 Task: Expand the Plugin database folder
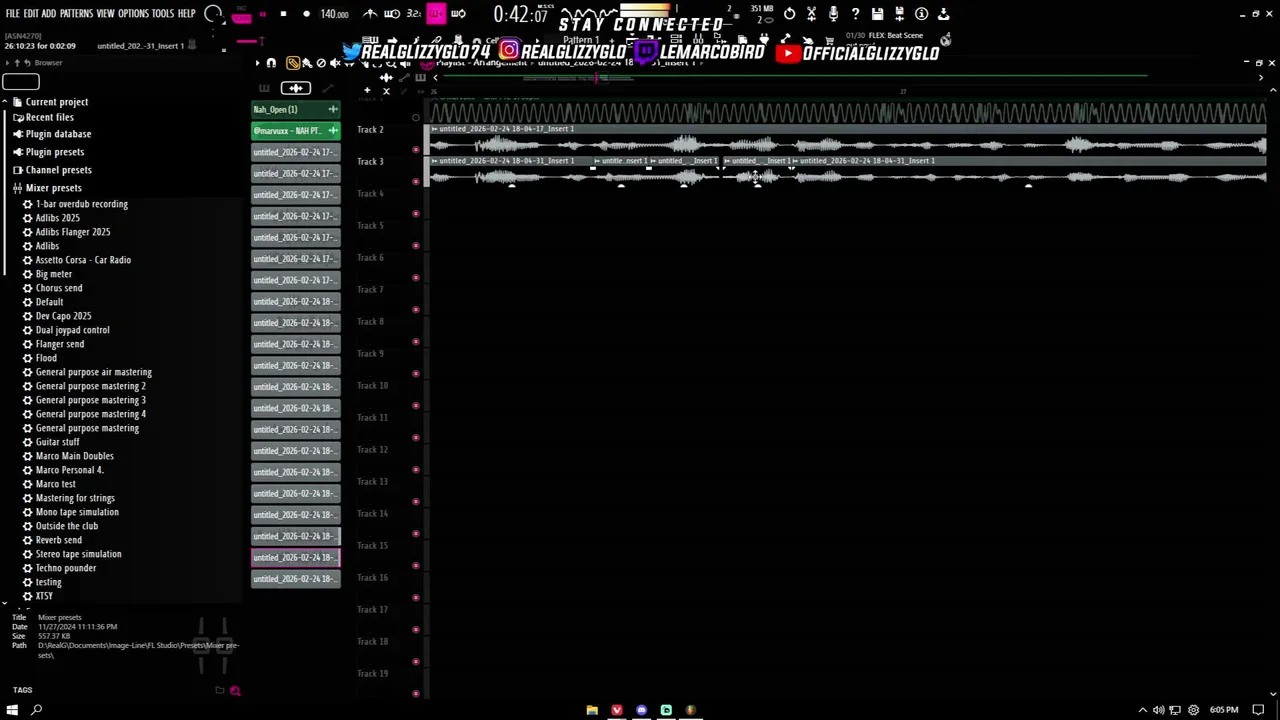pos(58,134)
